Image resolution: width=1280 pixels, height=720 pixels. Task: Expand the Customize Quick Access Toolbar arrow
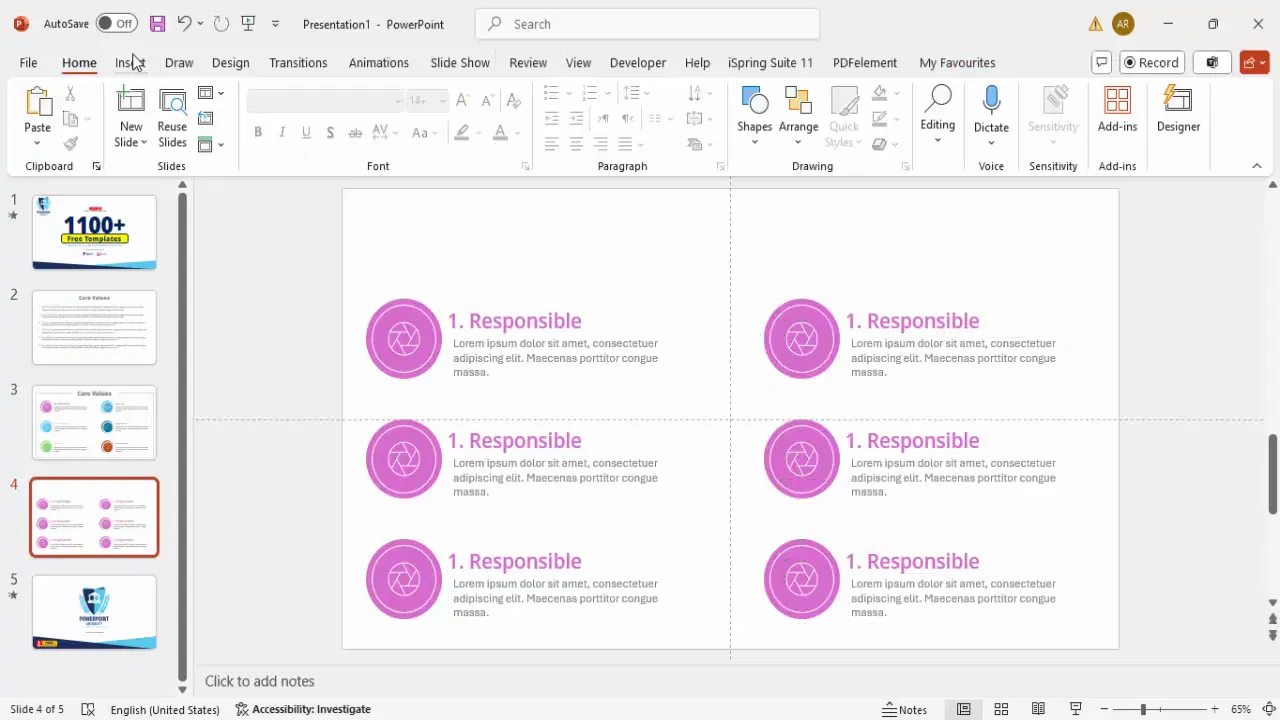[x=275, y=23]
